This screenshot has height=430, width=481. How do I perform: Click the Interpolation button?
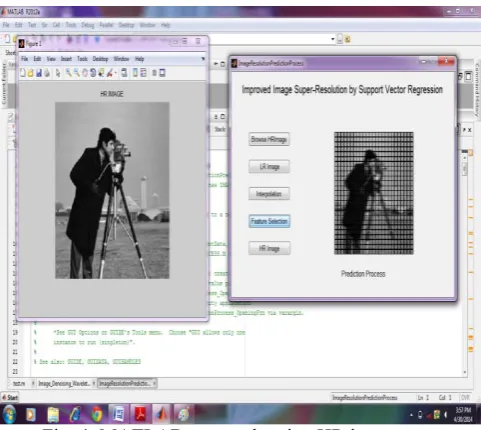(269, 194)
